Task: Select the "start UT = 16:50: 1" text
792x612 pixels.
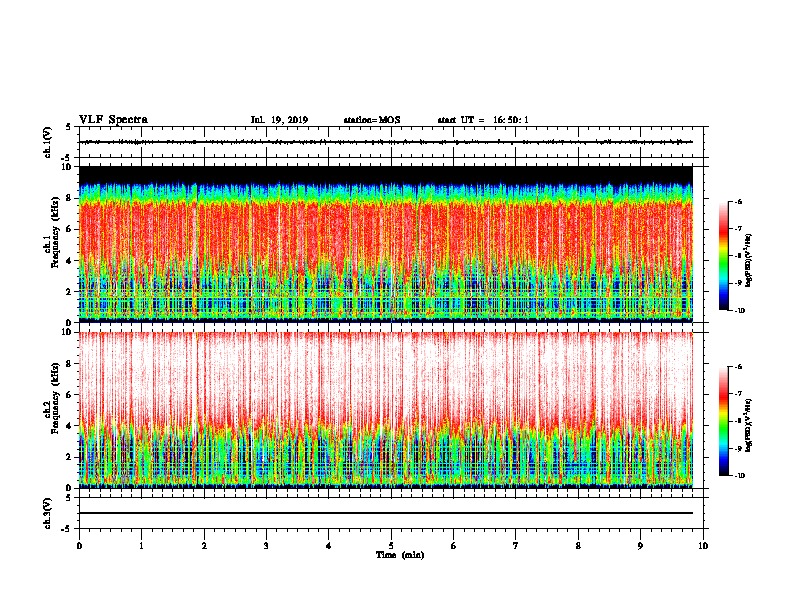Action: click(x=483, y=120)
